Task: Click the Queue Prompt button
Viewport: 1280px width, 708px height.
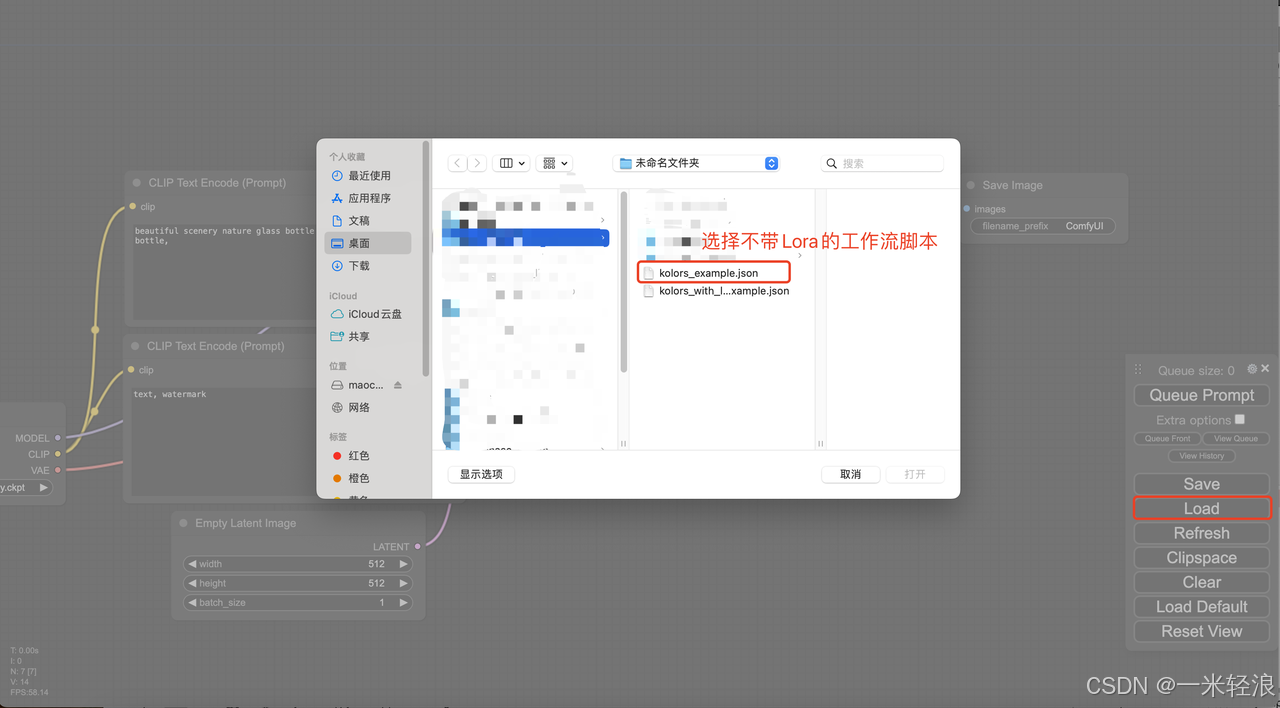Action: point(1200,395)
